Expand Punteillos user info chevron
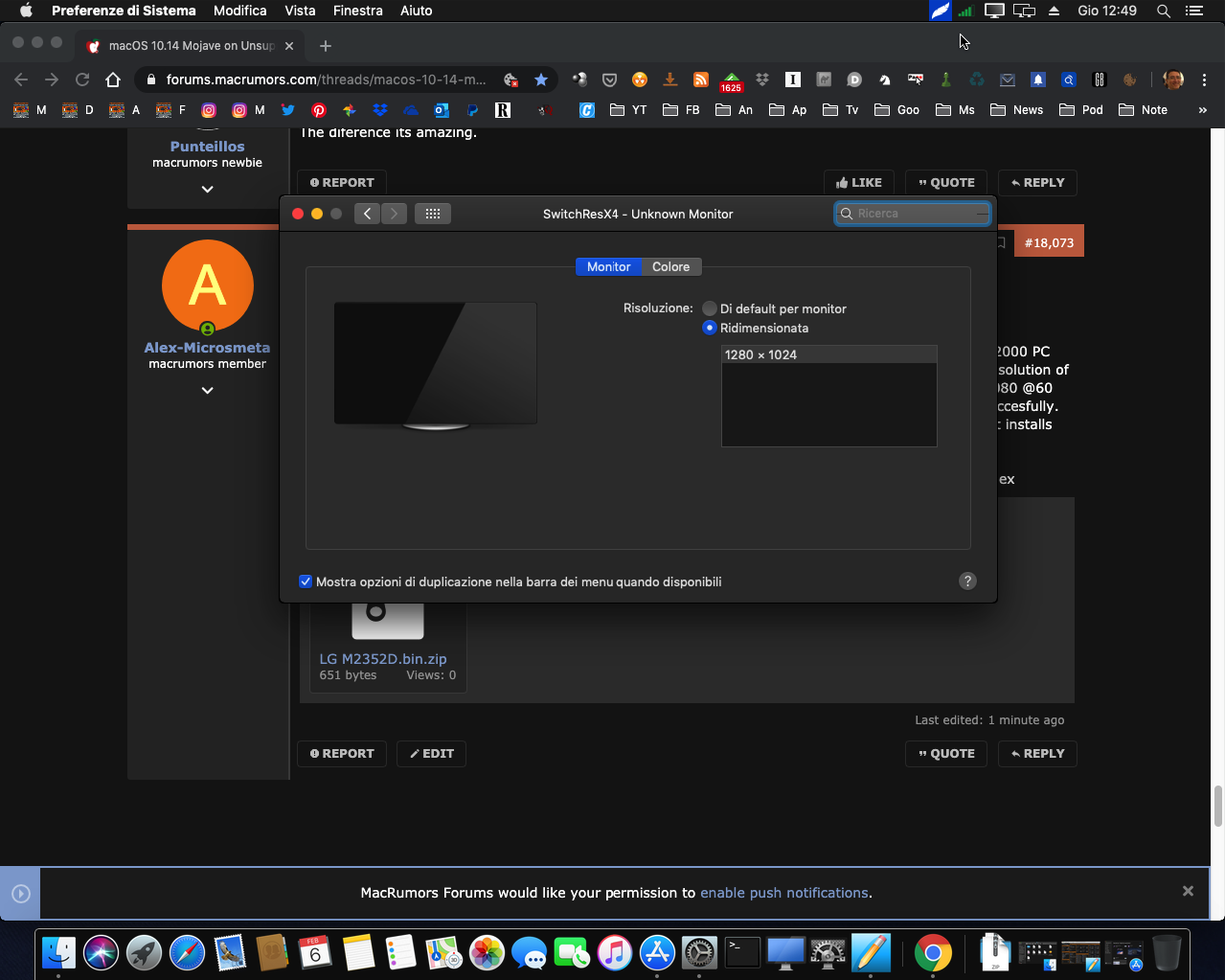 (x=207, y=189)
